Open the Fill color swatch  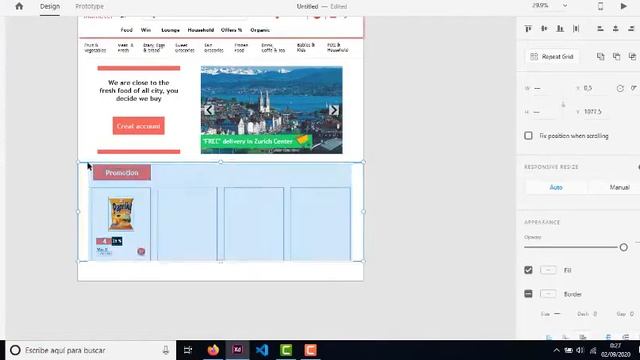click(548, 270)
